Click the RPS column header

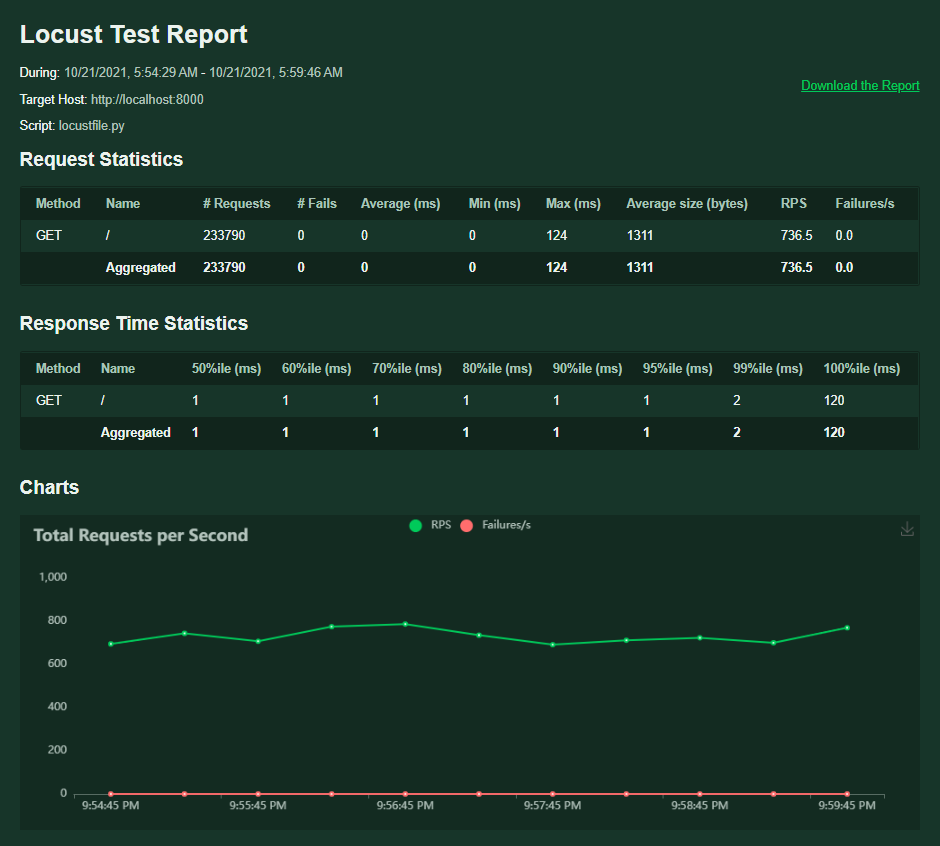click(794, 203)
